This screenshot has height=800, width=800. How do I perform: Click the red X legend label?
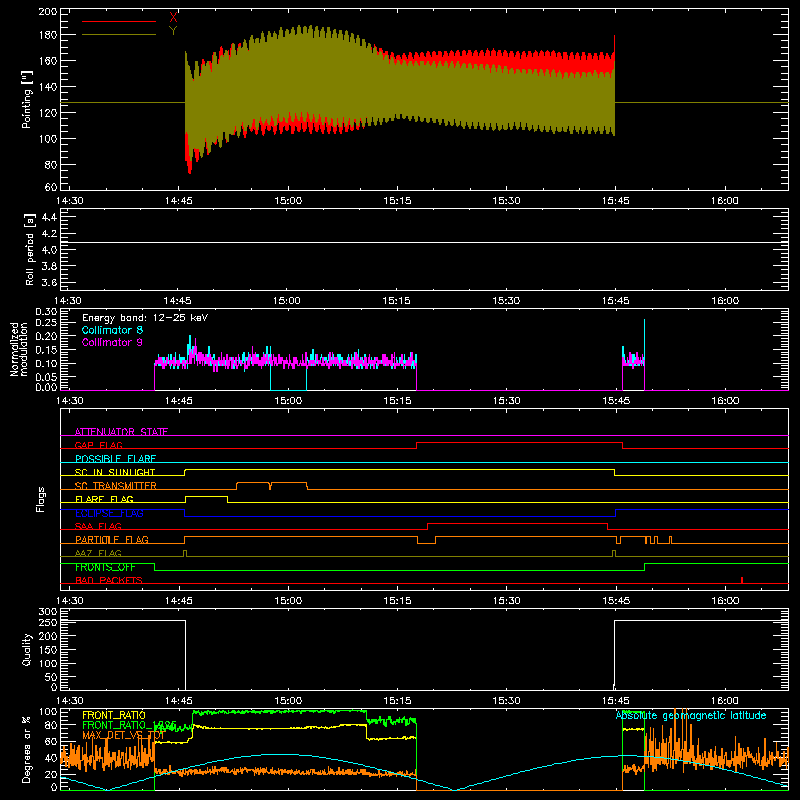(173, 18)
